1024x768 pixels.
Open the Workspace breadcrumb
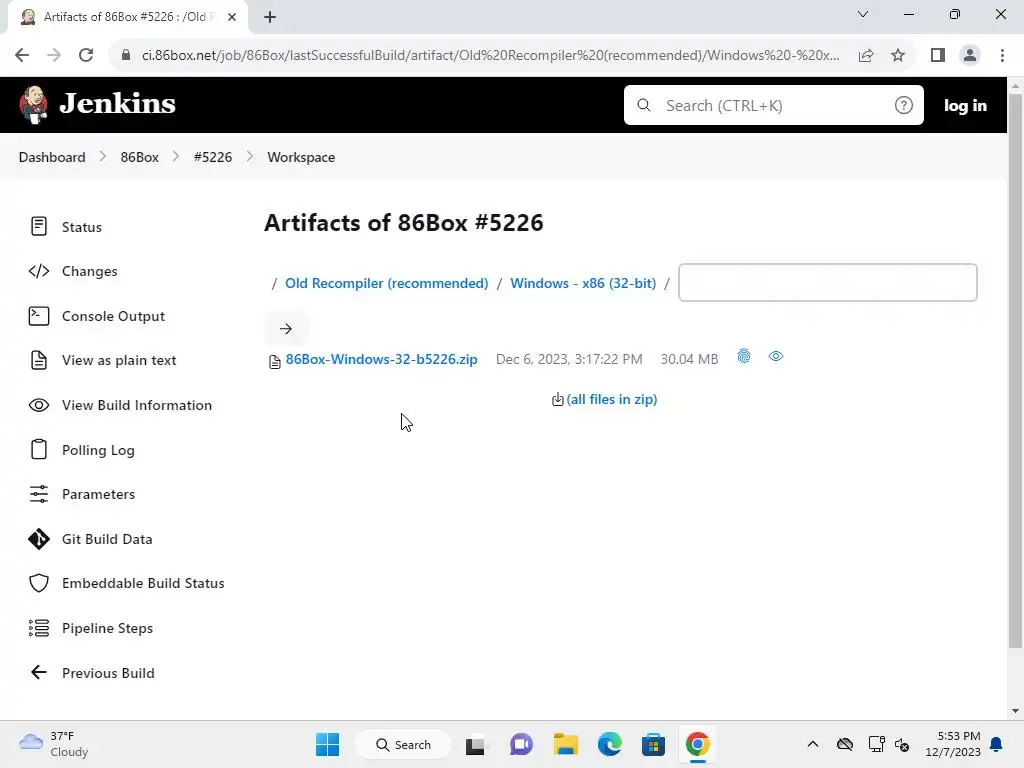click(x=301, y=157)
